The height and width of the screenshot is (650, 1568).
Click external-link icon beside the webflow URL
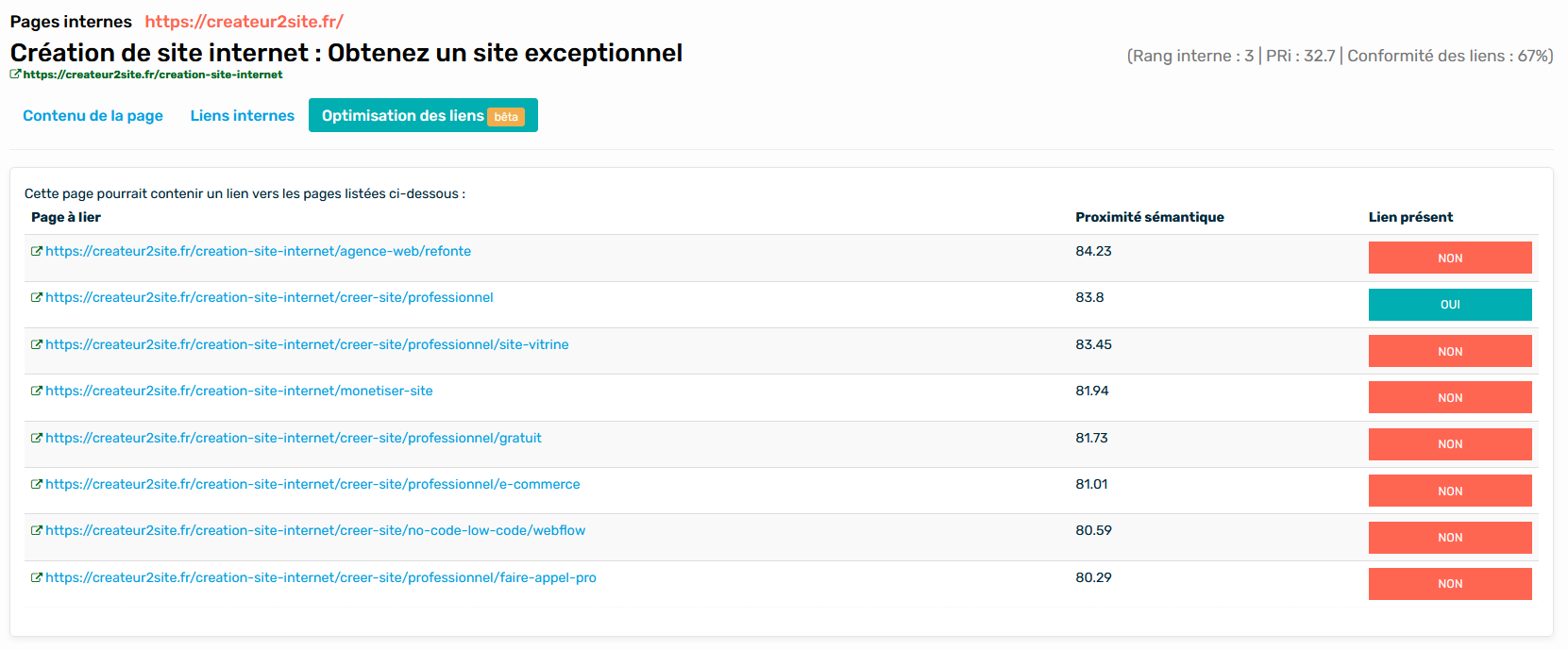37,531
